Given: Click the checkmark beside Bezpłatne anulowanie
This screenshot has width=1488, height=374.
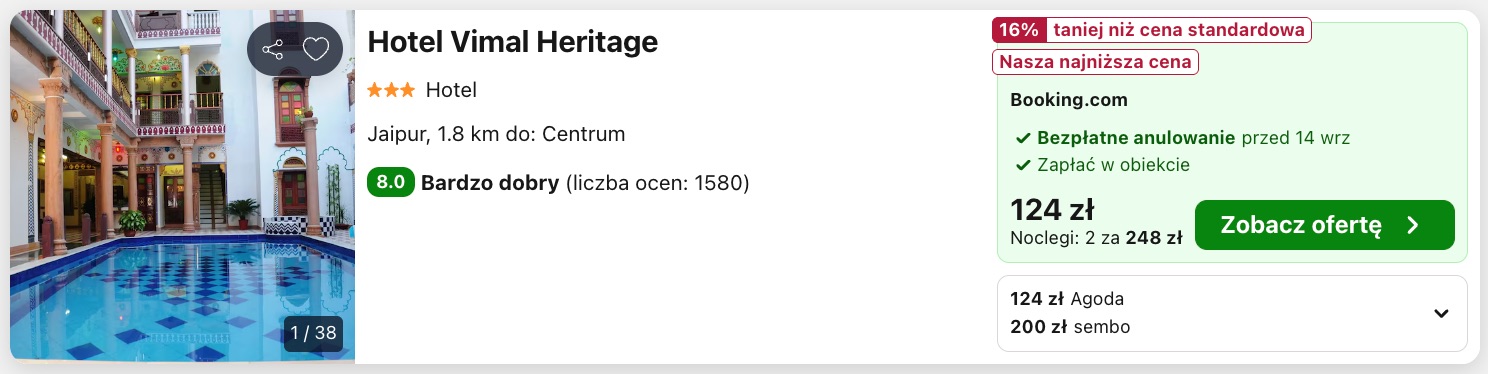Looking at the screenshot, I should [x=1023, y=138].
